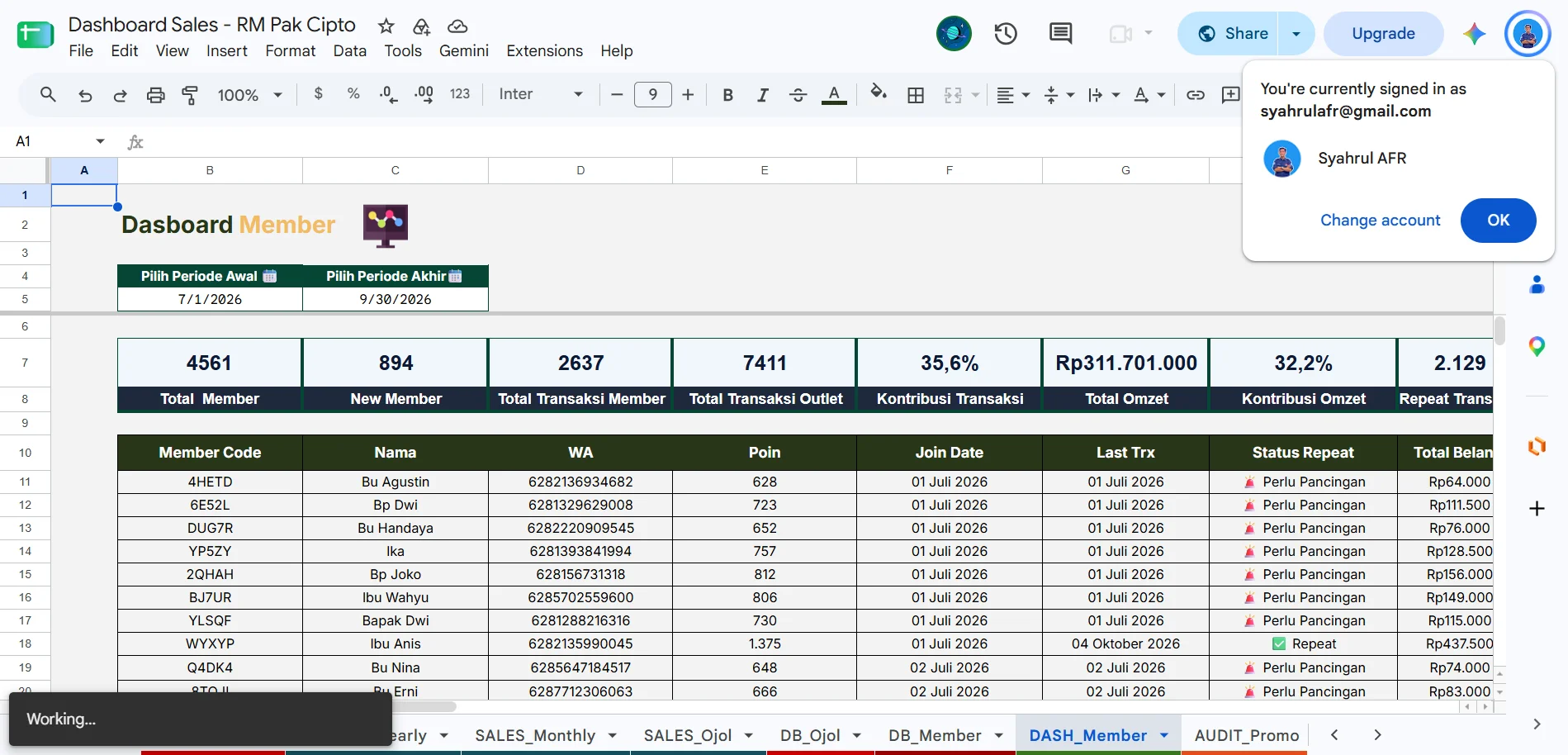Open the Format menu
Screen dimensions: 1568x755
[291, 51]
